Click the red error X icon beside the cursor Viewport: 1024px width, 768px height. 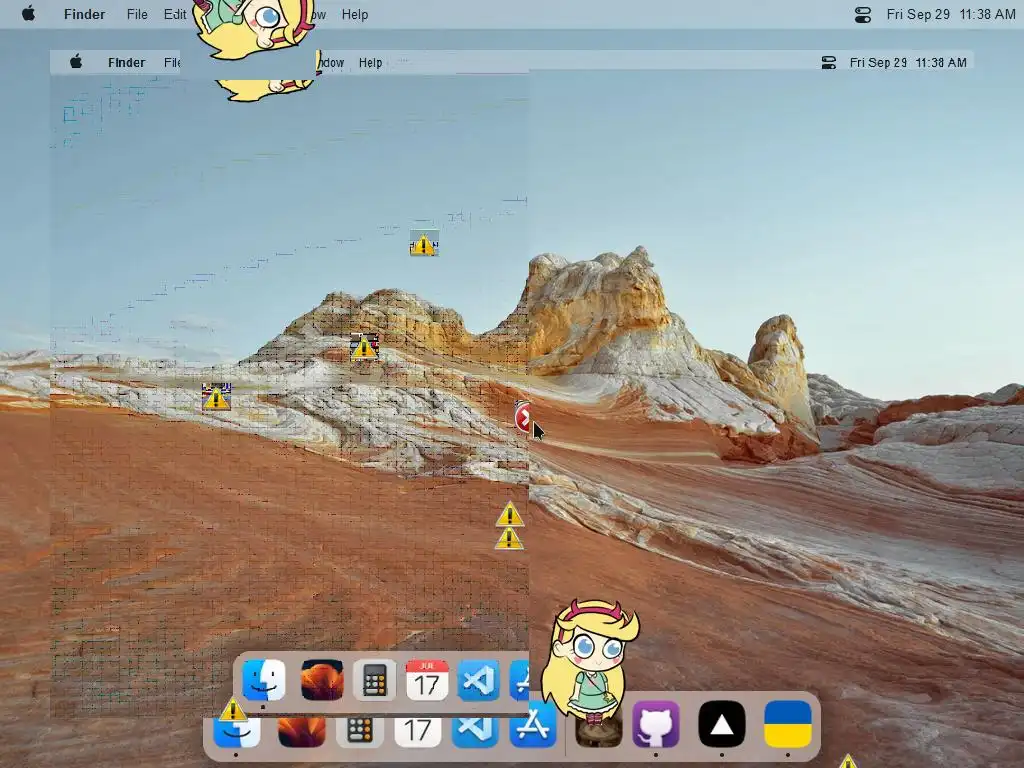click(x=522, y=417)
